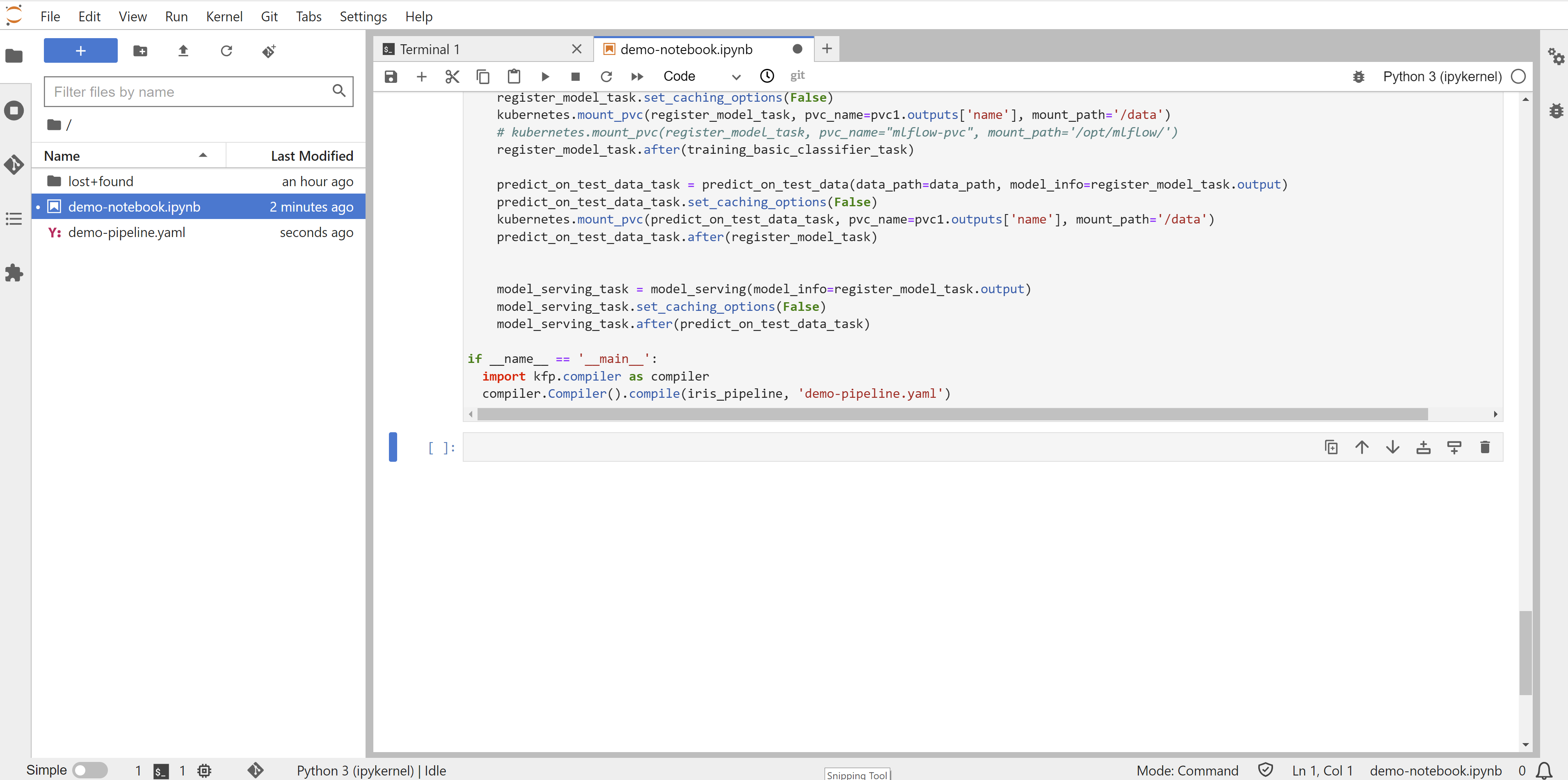The image size is (1568, 780).
Task: Open the Tabs menu
Action: coord(309,16)
